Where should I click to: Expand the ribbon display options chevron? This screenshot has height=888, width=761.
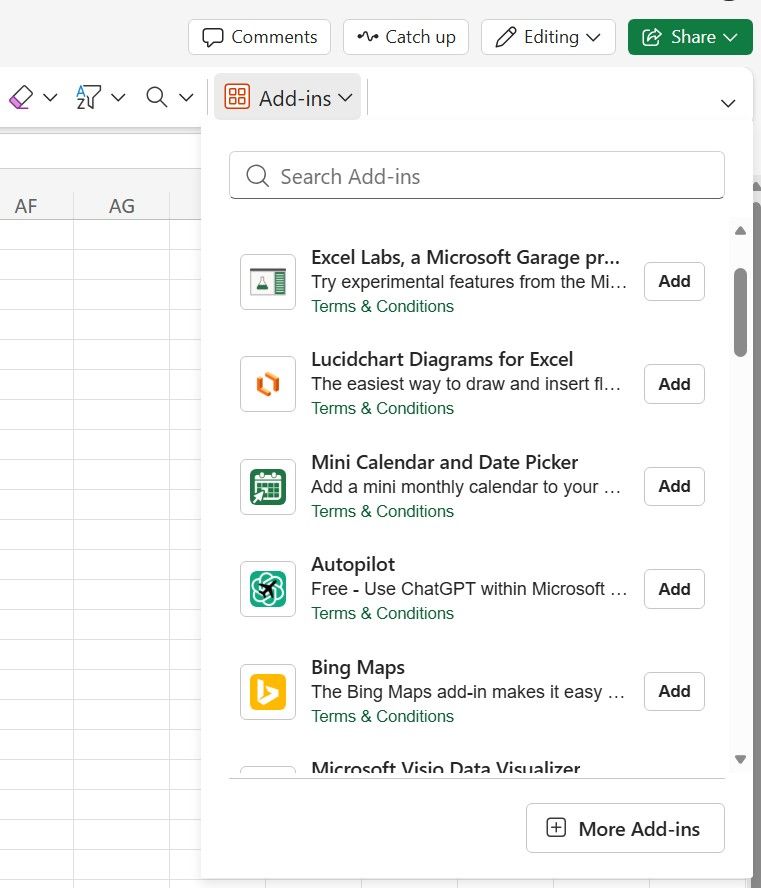728,103
